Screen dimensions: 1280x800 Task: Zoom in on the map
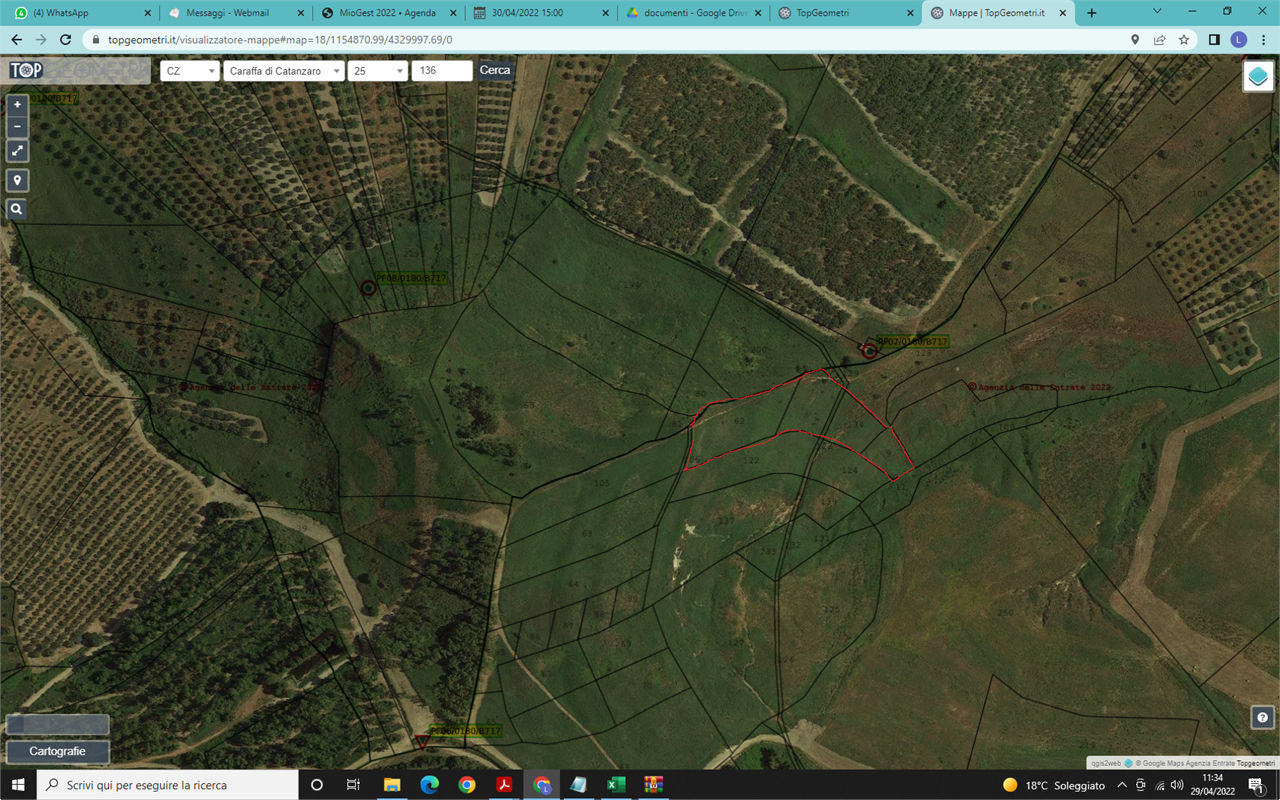pos(17,104)
